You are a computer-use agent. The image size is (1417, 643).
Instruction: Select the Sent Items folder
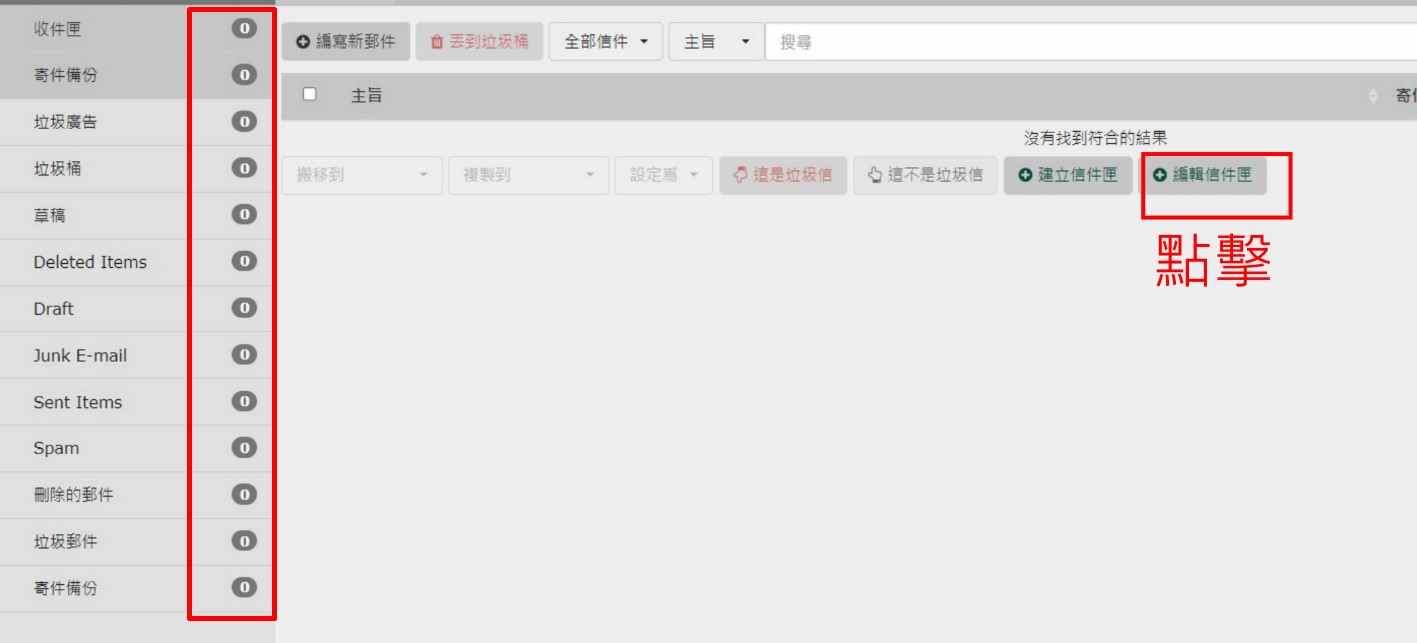click(x=77, y=402)
